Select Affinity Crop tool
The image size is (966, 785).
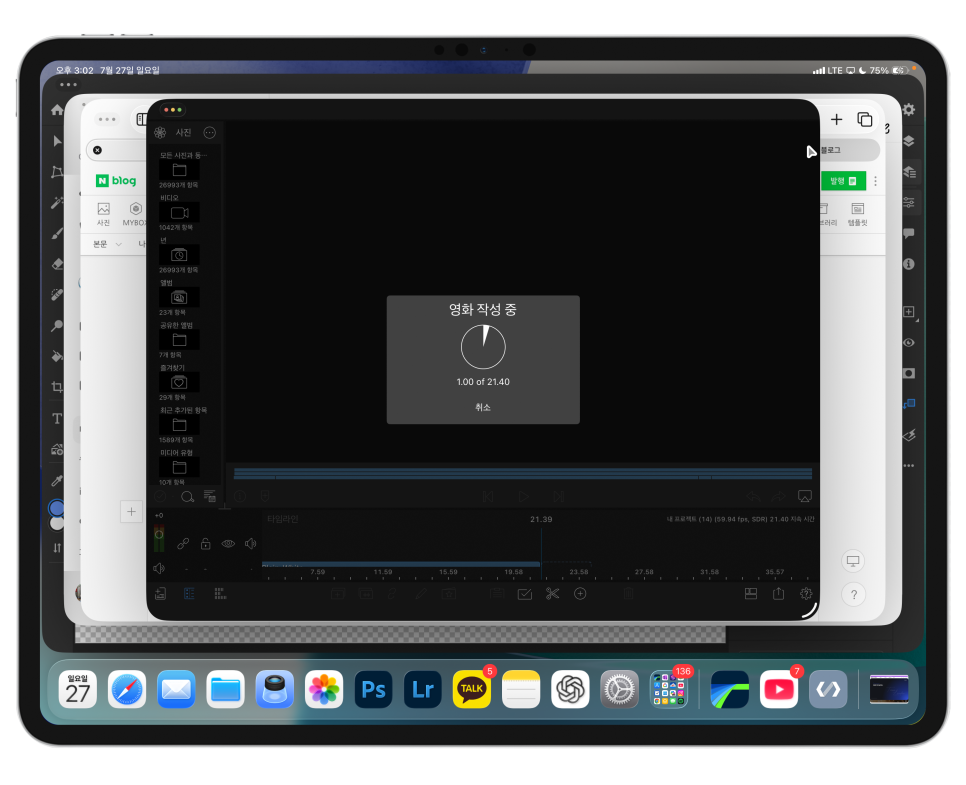(x=57, y=387)
